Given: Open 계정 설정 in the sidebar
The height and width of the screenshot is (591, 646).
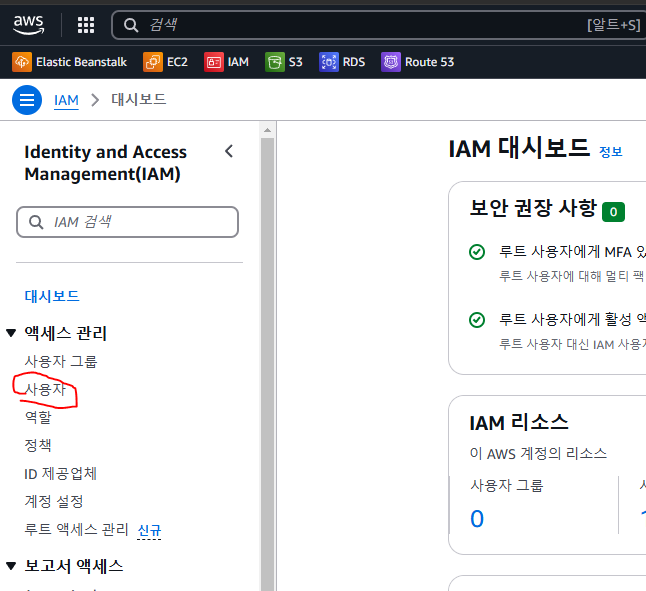Looking at the screenshot, I should tap(54, 501).
